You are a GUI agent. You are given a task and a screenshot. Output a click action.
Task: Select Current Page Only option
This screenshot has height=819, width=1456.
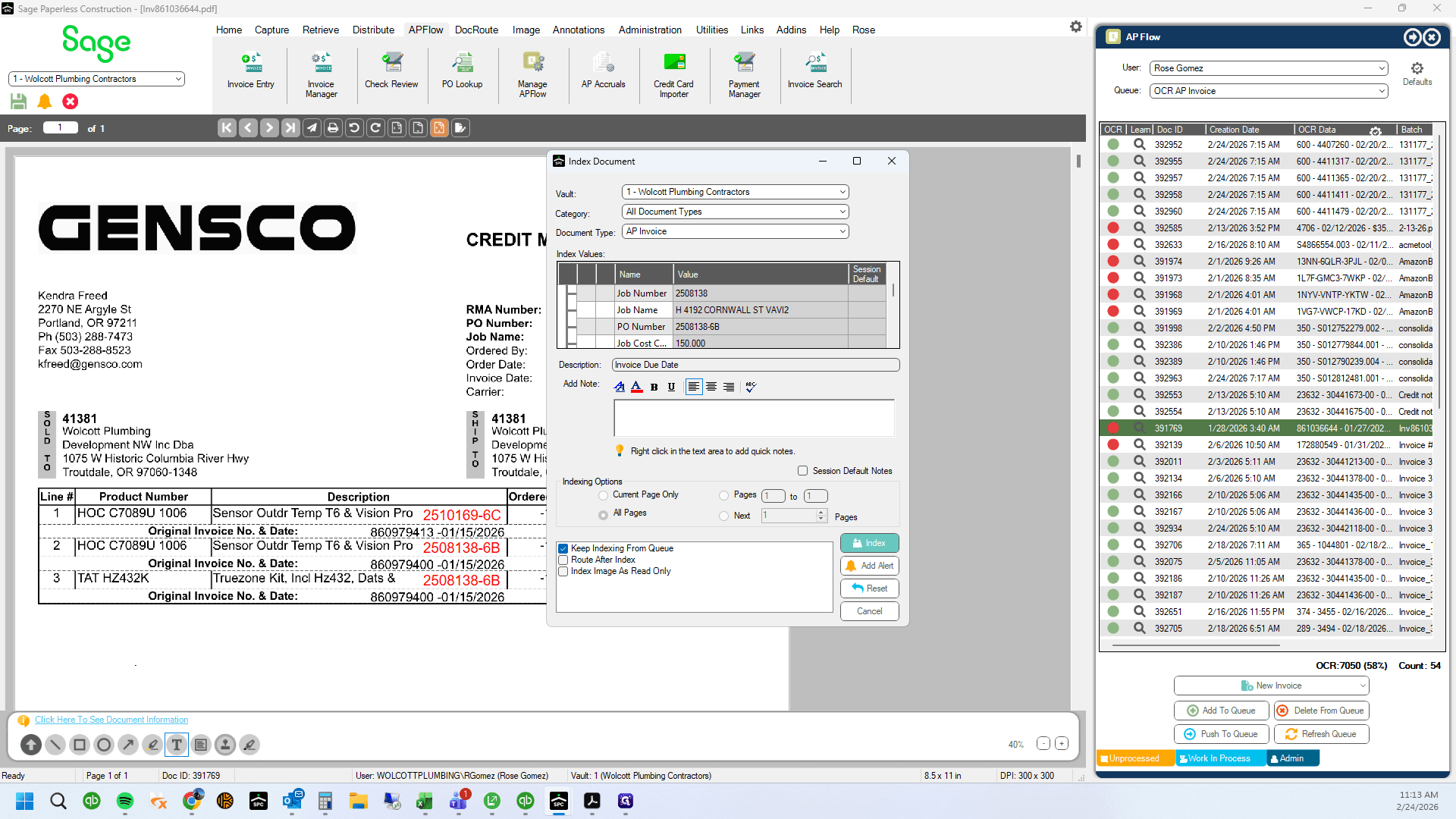coord(603,495)
